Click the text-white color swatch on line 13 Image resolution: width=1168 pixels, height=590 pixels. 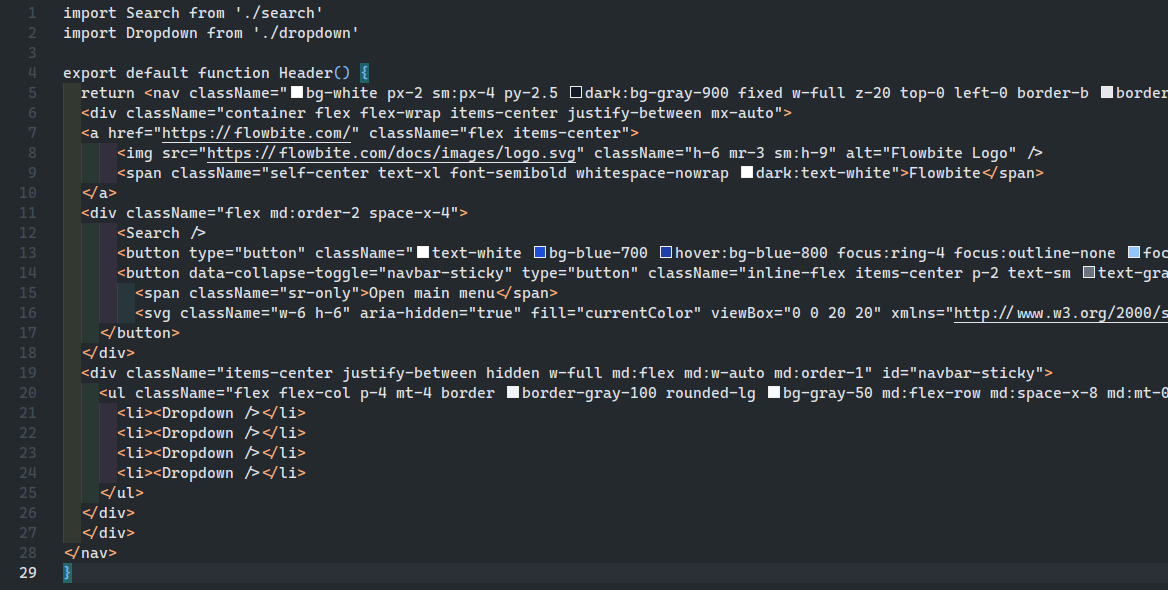[423, 253]
